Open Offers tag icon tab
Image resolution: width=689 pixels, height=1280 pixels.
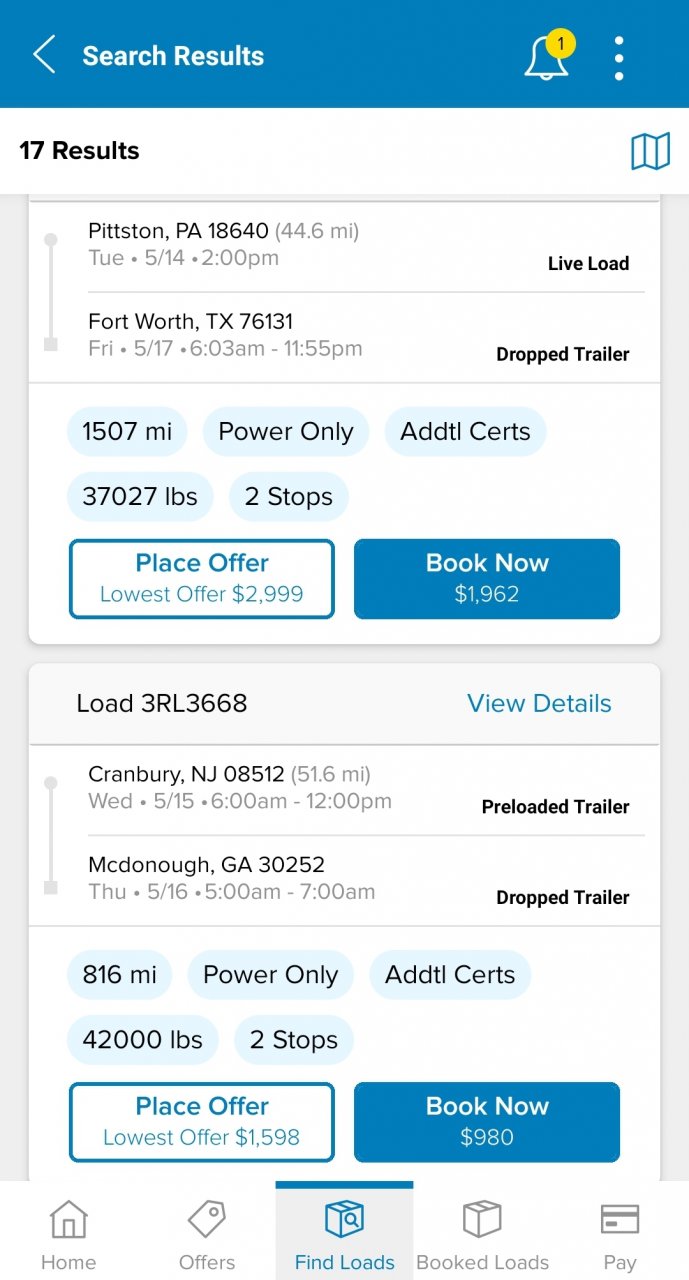coord(207,1221)
